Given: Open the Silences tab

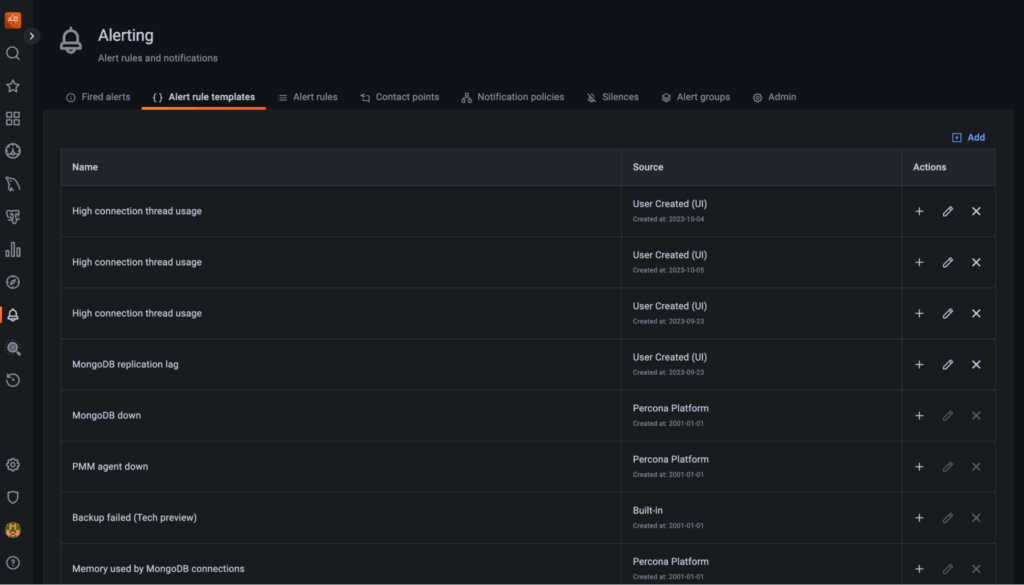Looking at the screenshot, I should tap(612, 97).
